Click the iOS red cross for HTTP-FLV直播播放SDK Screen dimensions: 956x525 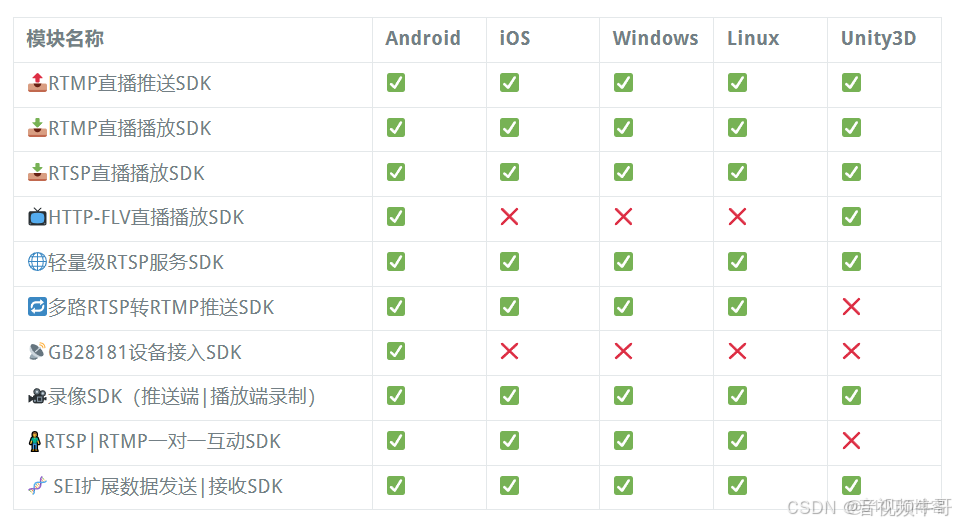click(509, 217)
